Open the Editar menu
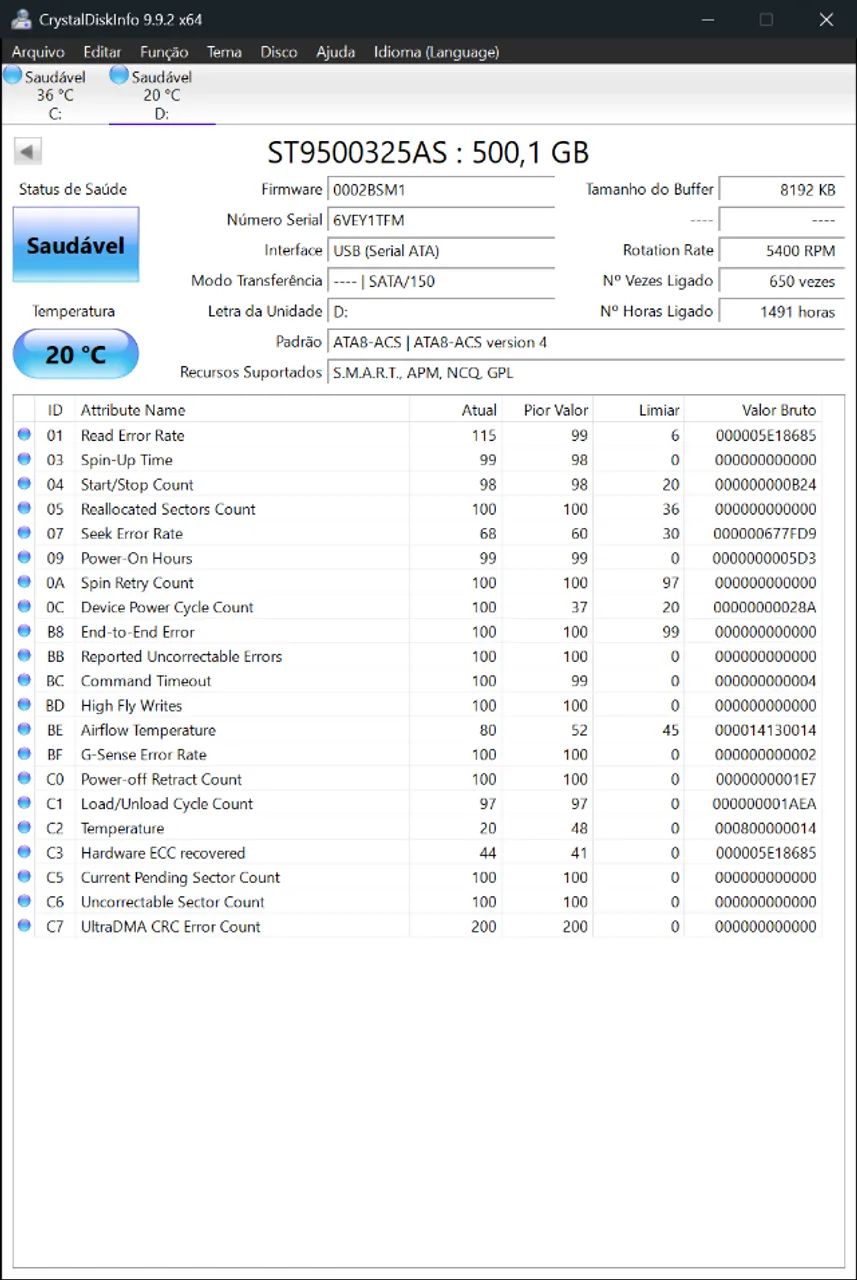Image resolution: width=857 pixels, height=1280 pixels. pyautogui.click(x=102, y=52)
